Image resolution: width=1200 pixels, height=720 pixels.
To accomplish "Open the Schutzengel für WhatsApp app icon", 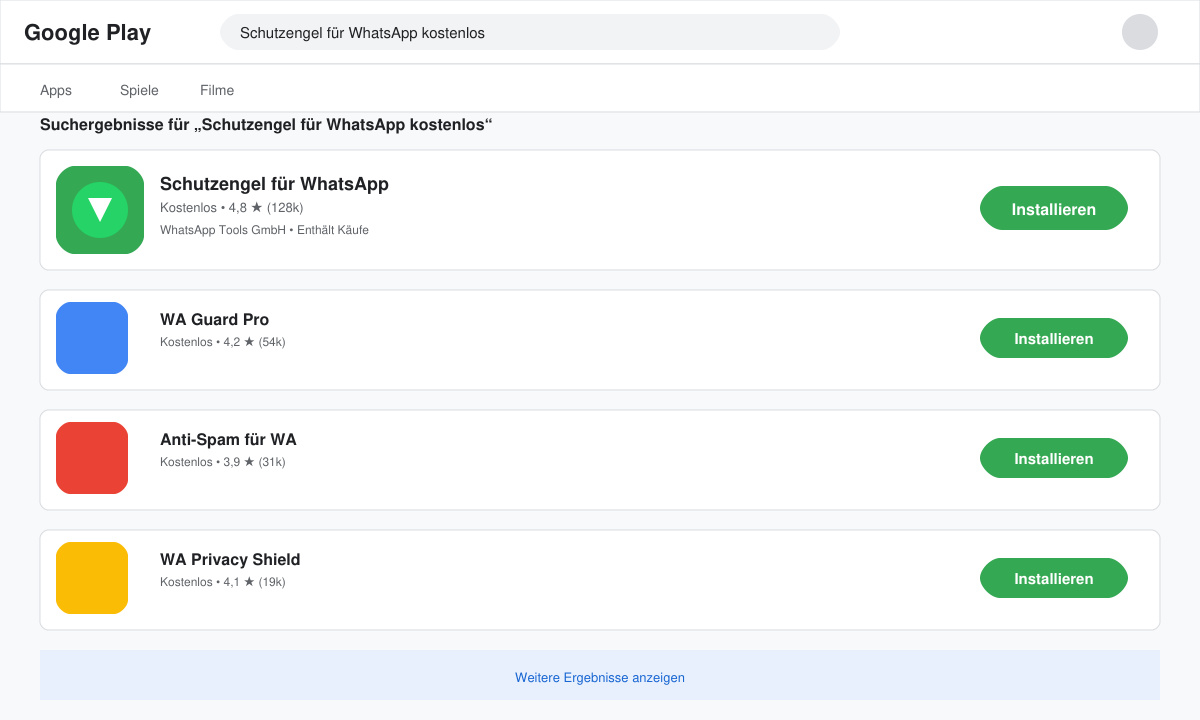I will click(x=100, y=210).
